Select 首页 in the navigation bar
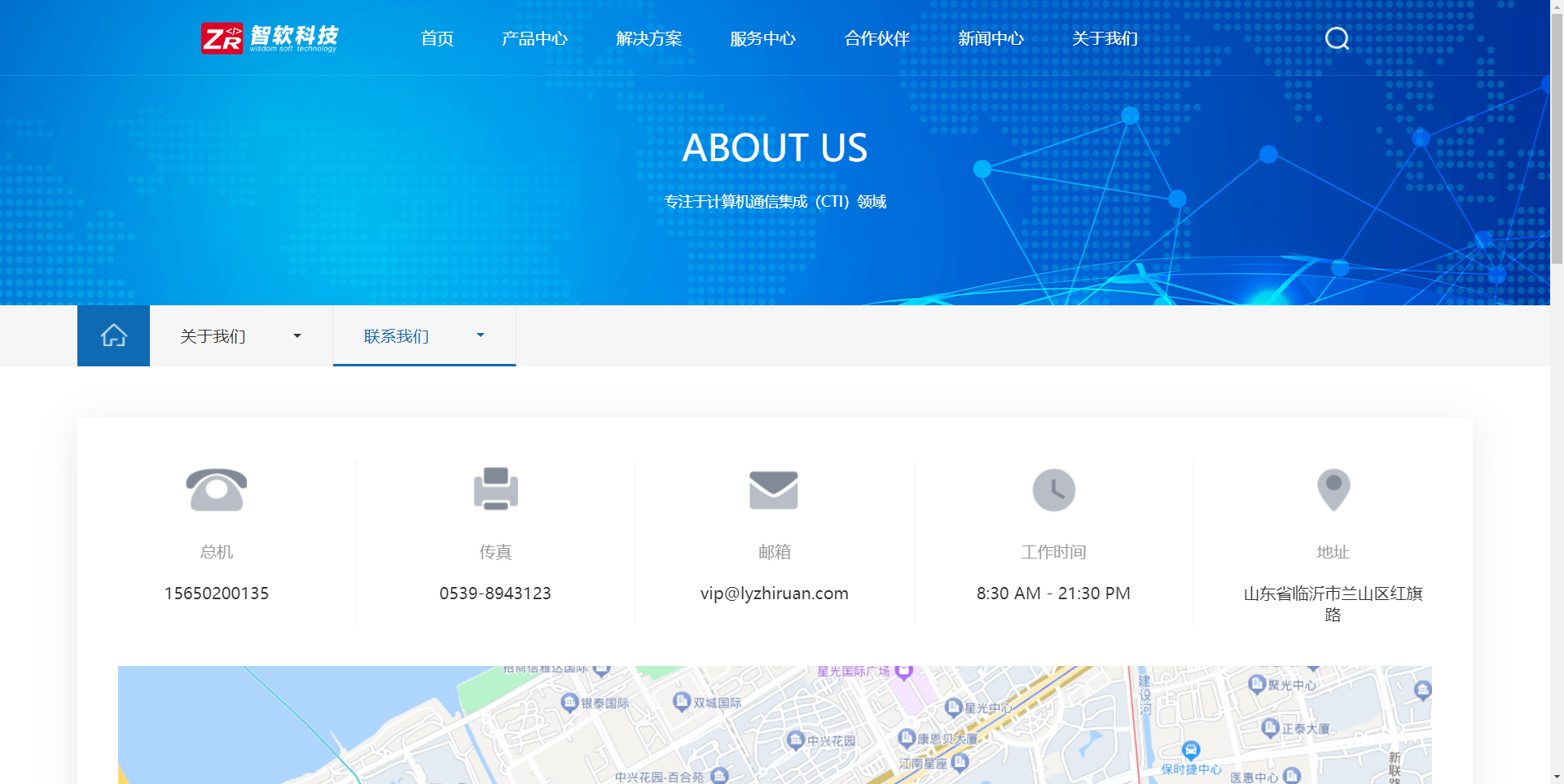The width and height of the screenshot is (1564, 784). [x=437, y=38]
